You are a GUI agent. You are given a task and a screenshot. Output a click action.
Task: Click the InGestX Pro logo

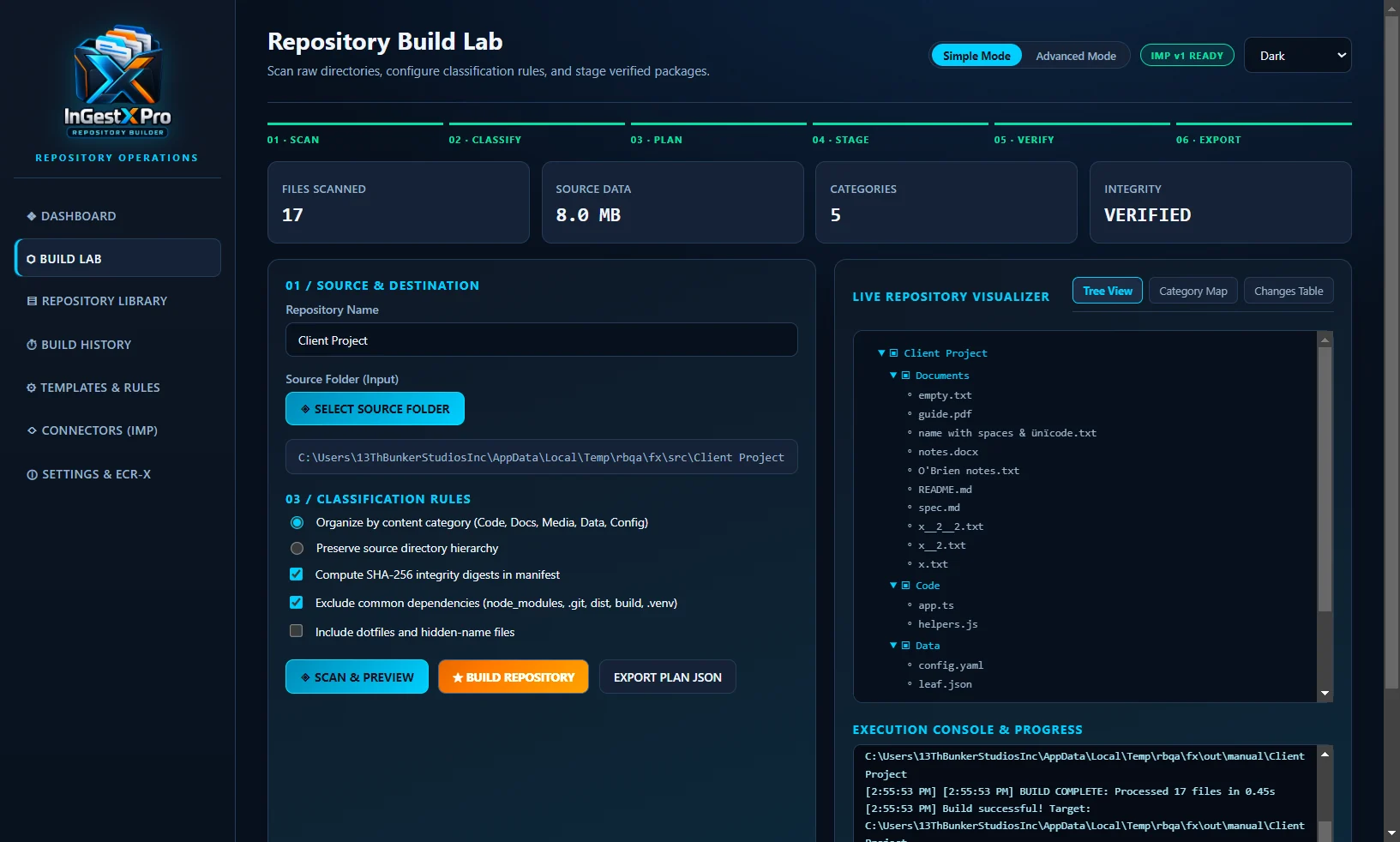(117, 81)
